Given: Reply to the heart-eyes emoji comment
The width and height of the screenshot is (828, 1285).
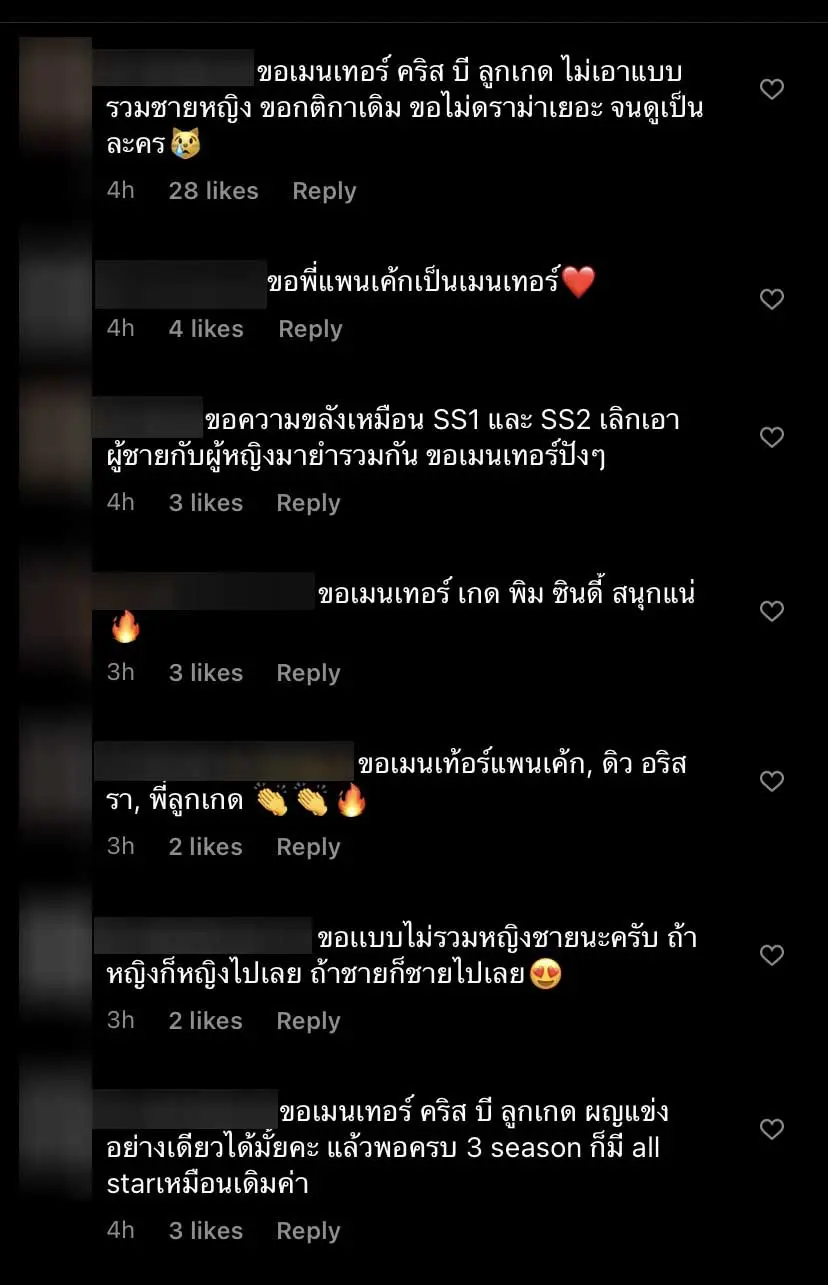Looking at the screenshot, I should [x=308, y=1021].
